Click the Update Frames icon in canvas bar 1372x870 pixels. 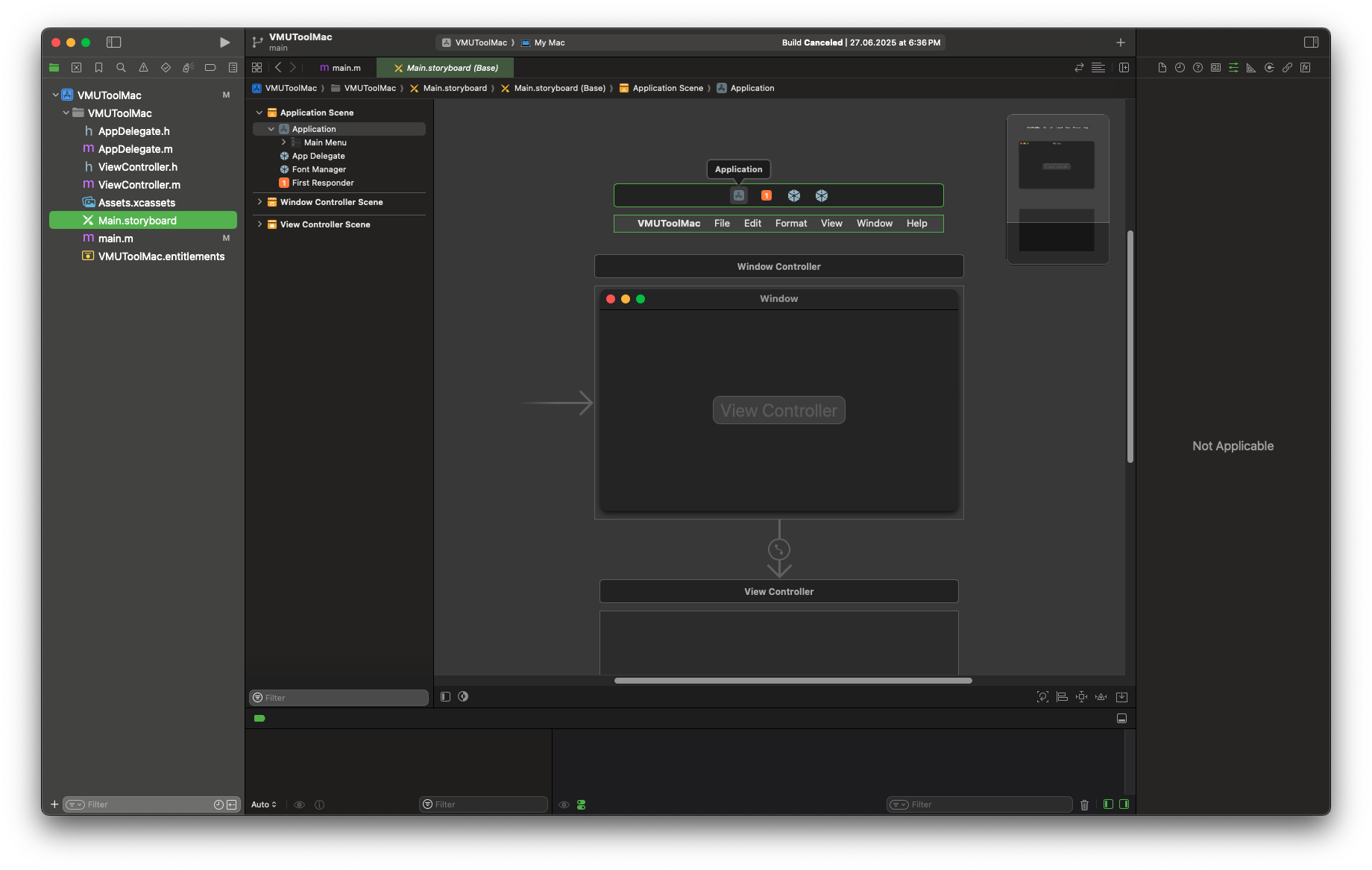point(1042,697)
